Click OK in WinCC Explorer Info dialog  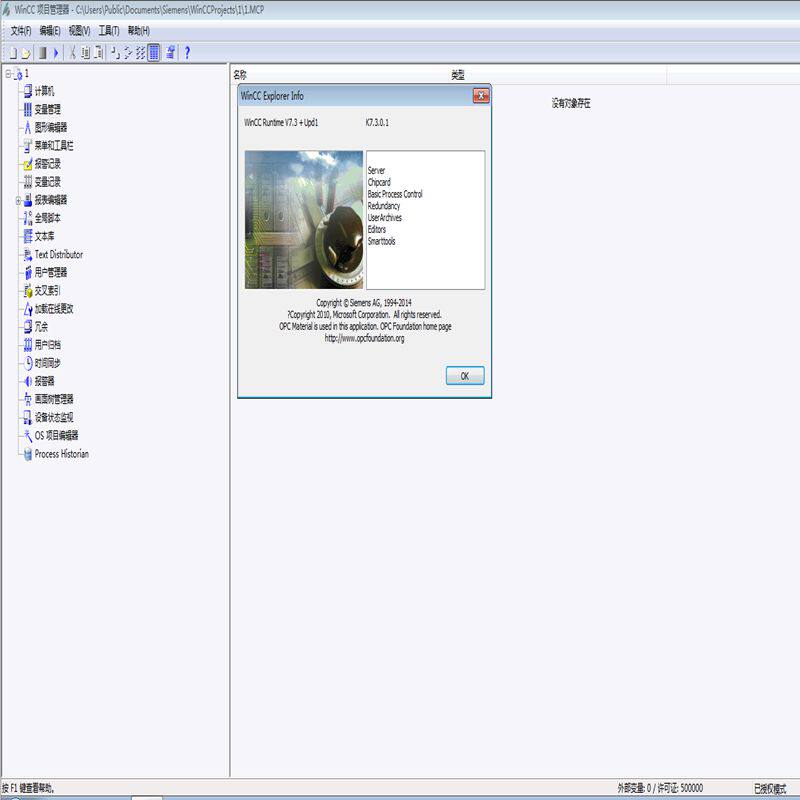(x=465, y=376)
